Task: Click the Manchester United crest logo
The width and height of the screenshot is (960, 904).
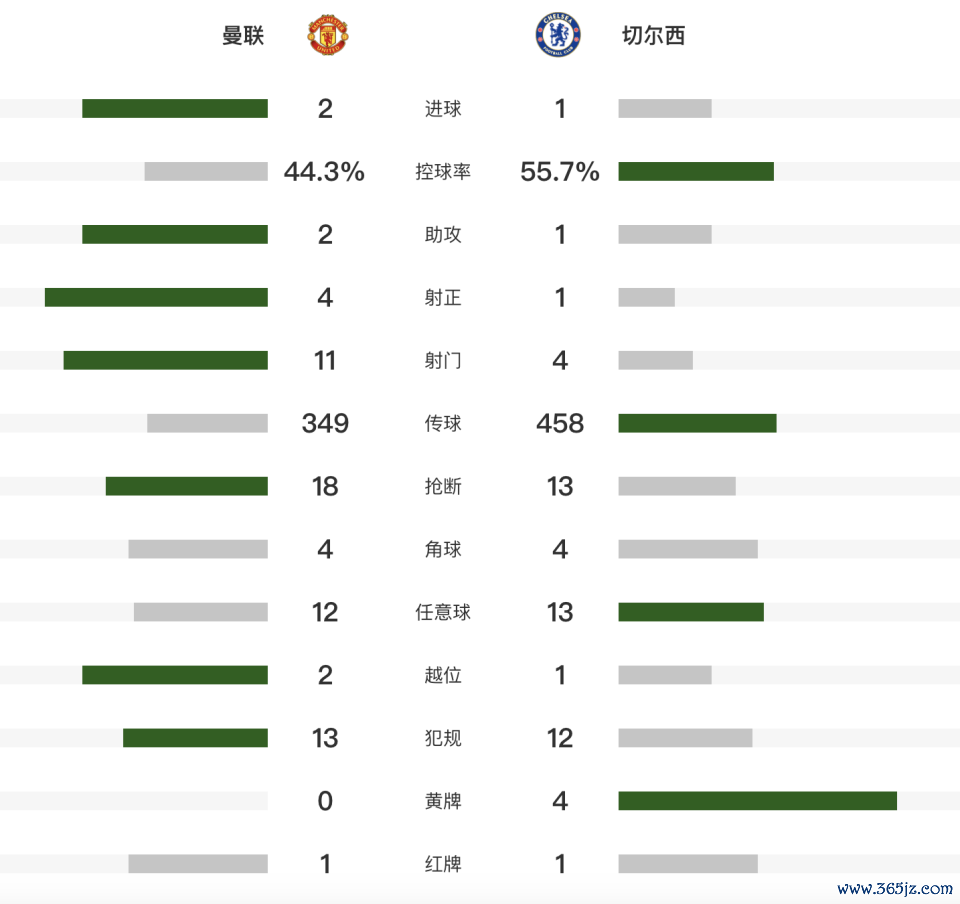Action: 326,35
